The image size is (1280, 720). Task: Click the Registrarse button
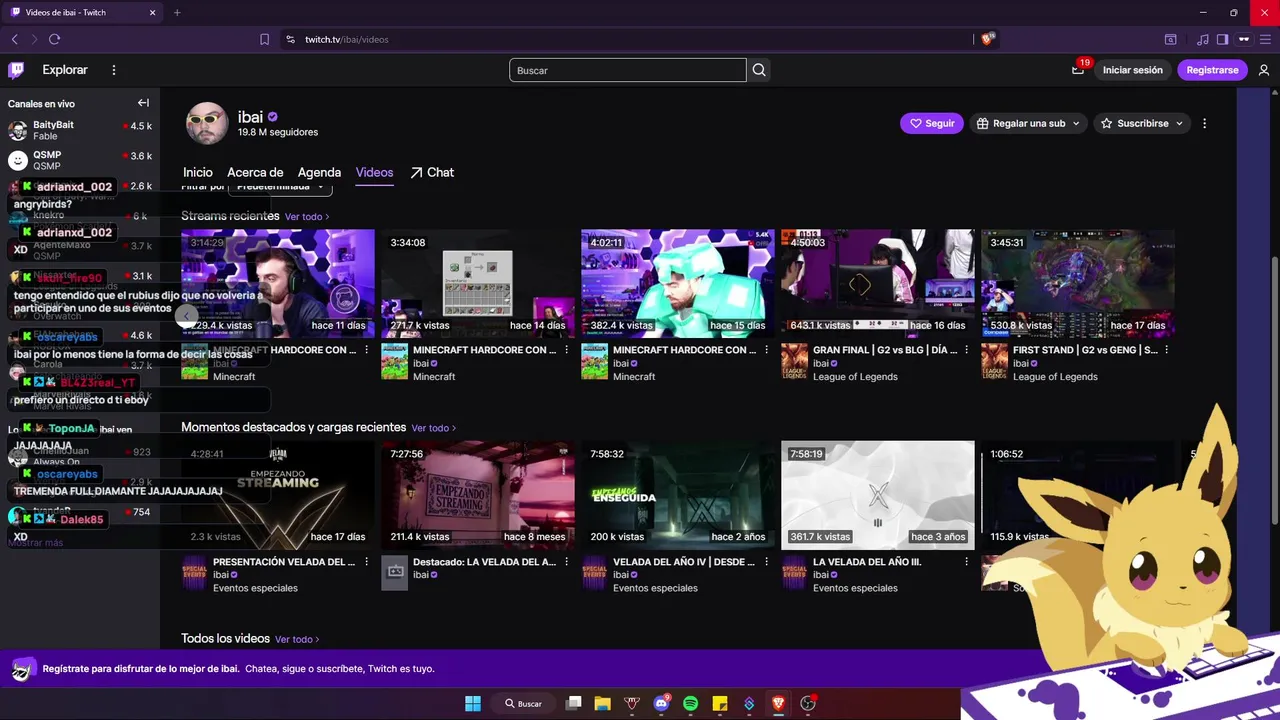point(1212,70)
